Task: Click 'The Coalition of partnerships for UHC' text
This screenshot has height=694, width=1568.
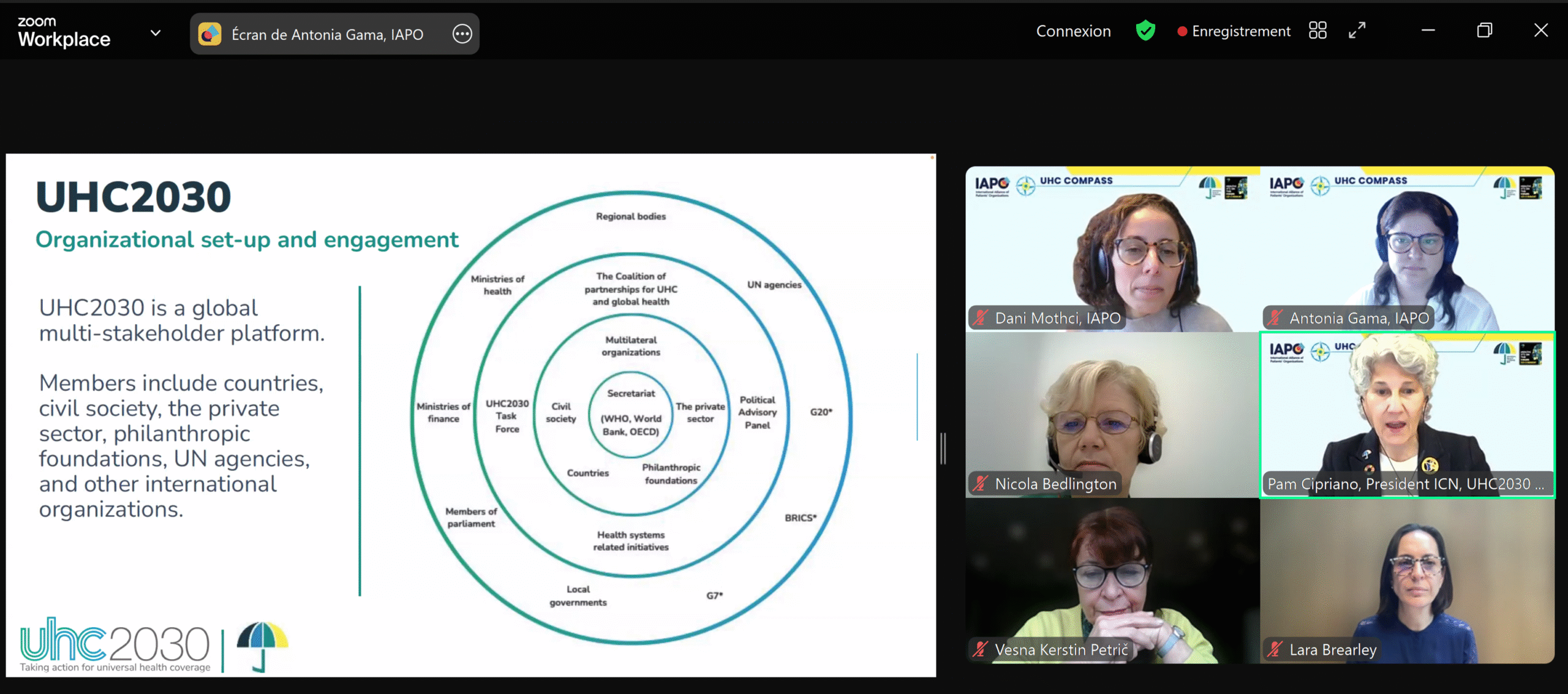Action: 631,289
